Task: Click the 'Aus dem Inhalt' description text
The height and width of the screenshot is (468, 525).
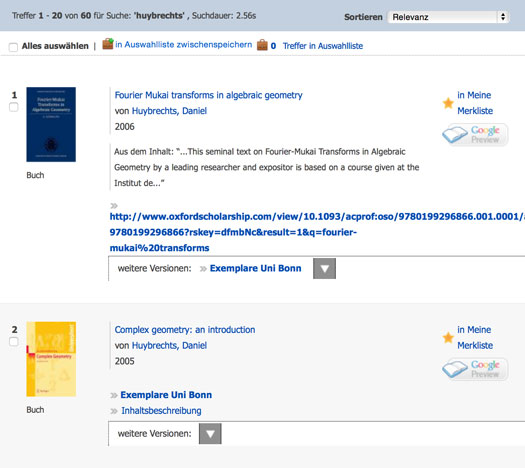Action: pyautogui.click(x=267, y=167)
